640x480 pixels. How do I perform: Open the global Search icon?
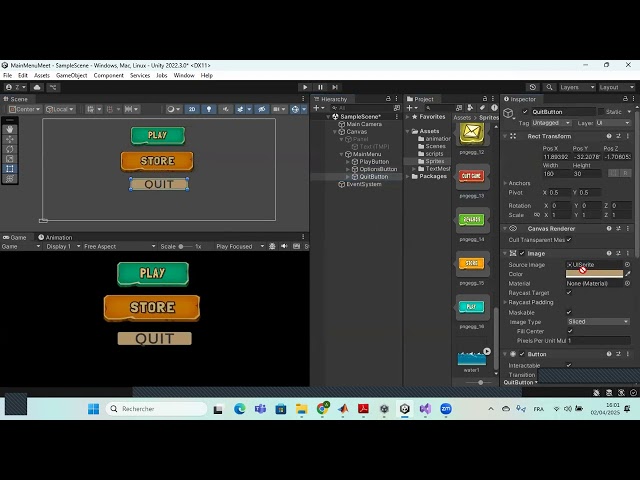pyautogui.click(x=549, y=87)
